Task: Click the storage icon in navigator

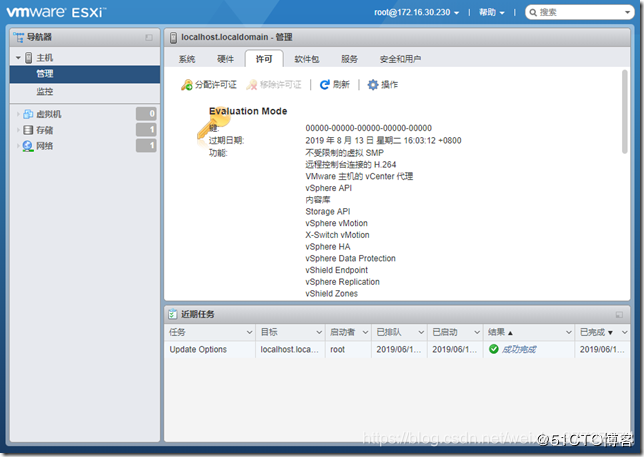Action: click(28, 130)
